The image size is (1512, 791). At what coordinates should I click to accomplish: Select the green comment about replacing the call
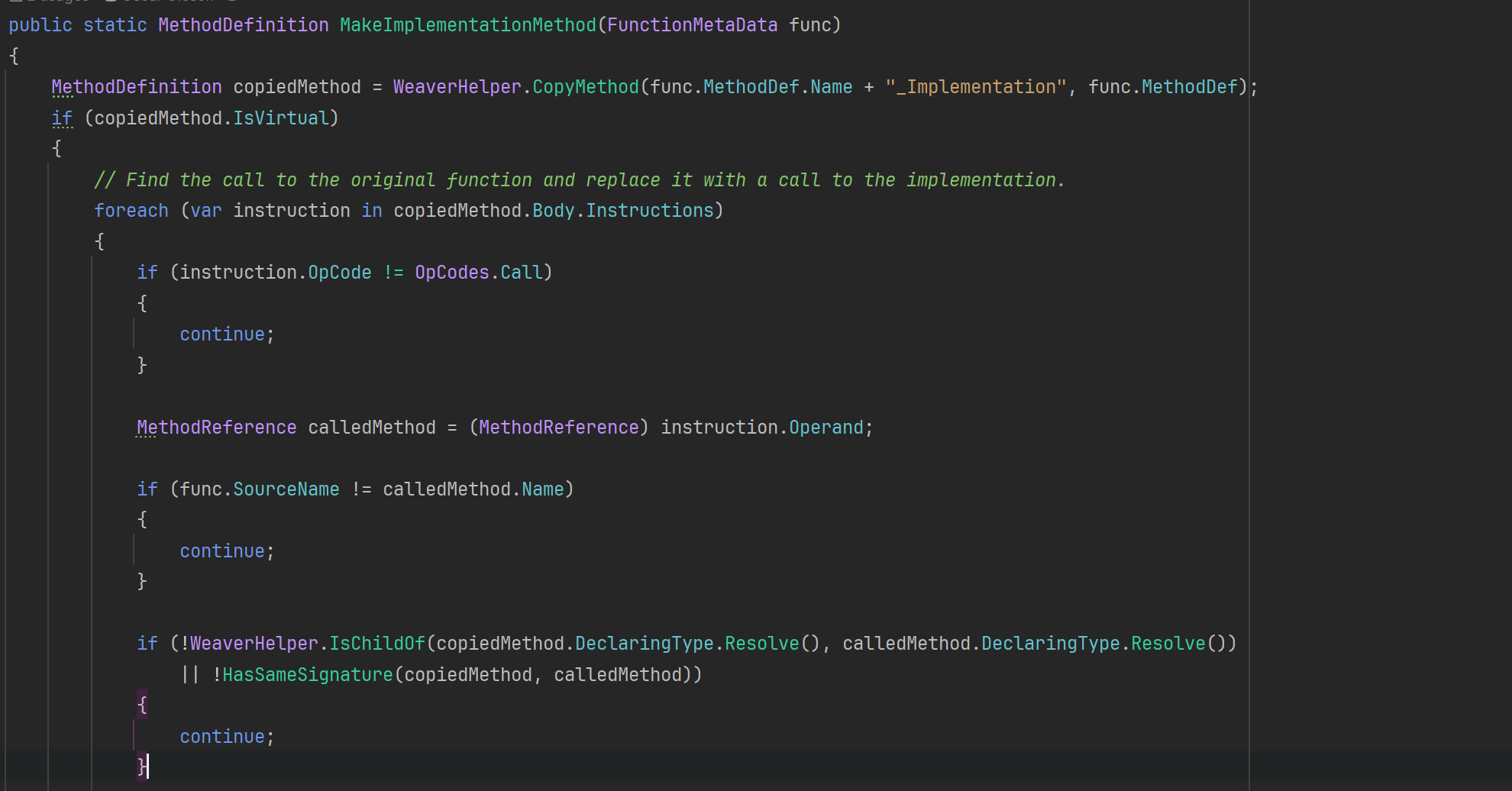click(x=579, y=179)
